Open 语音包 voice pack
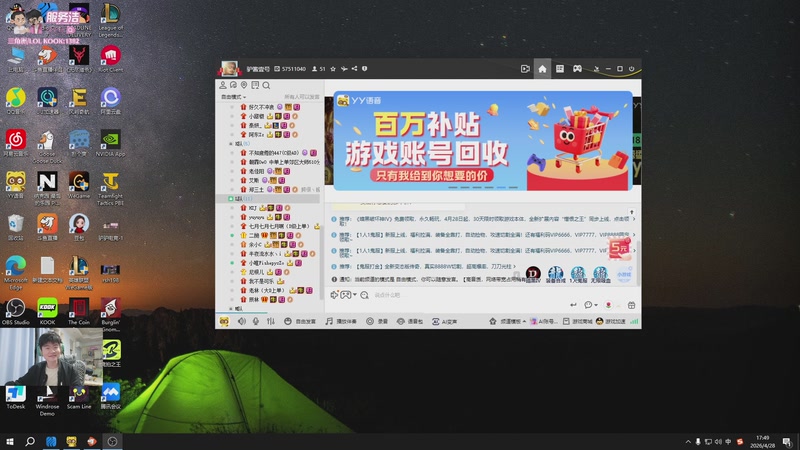This screenshot has height=450, width=800. [410, 321]
